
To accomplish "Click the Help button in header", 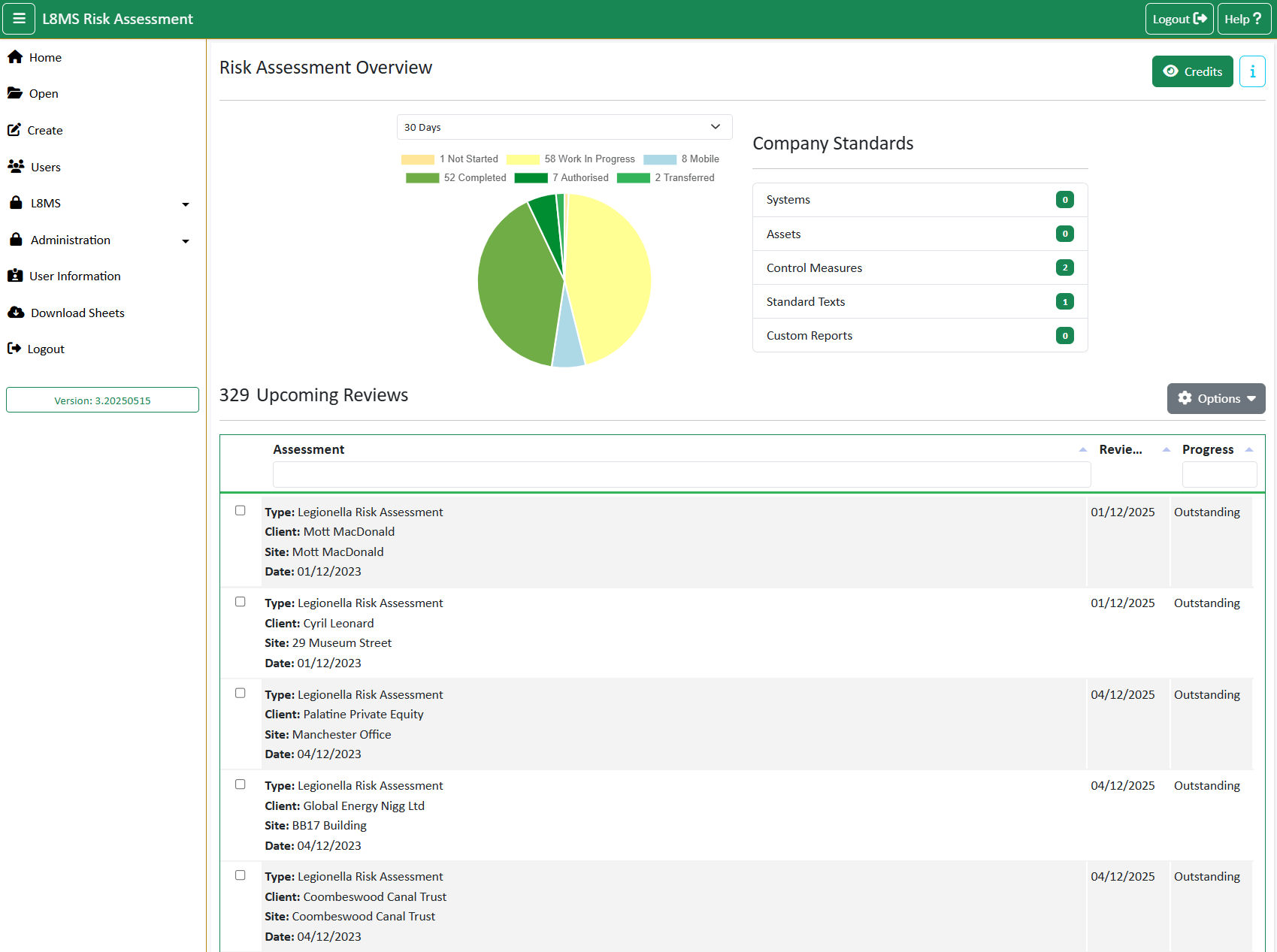I will click(x=1243, y=19).
